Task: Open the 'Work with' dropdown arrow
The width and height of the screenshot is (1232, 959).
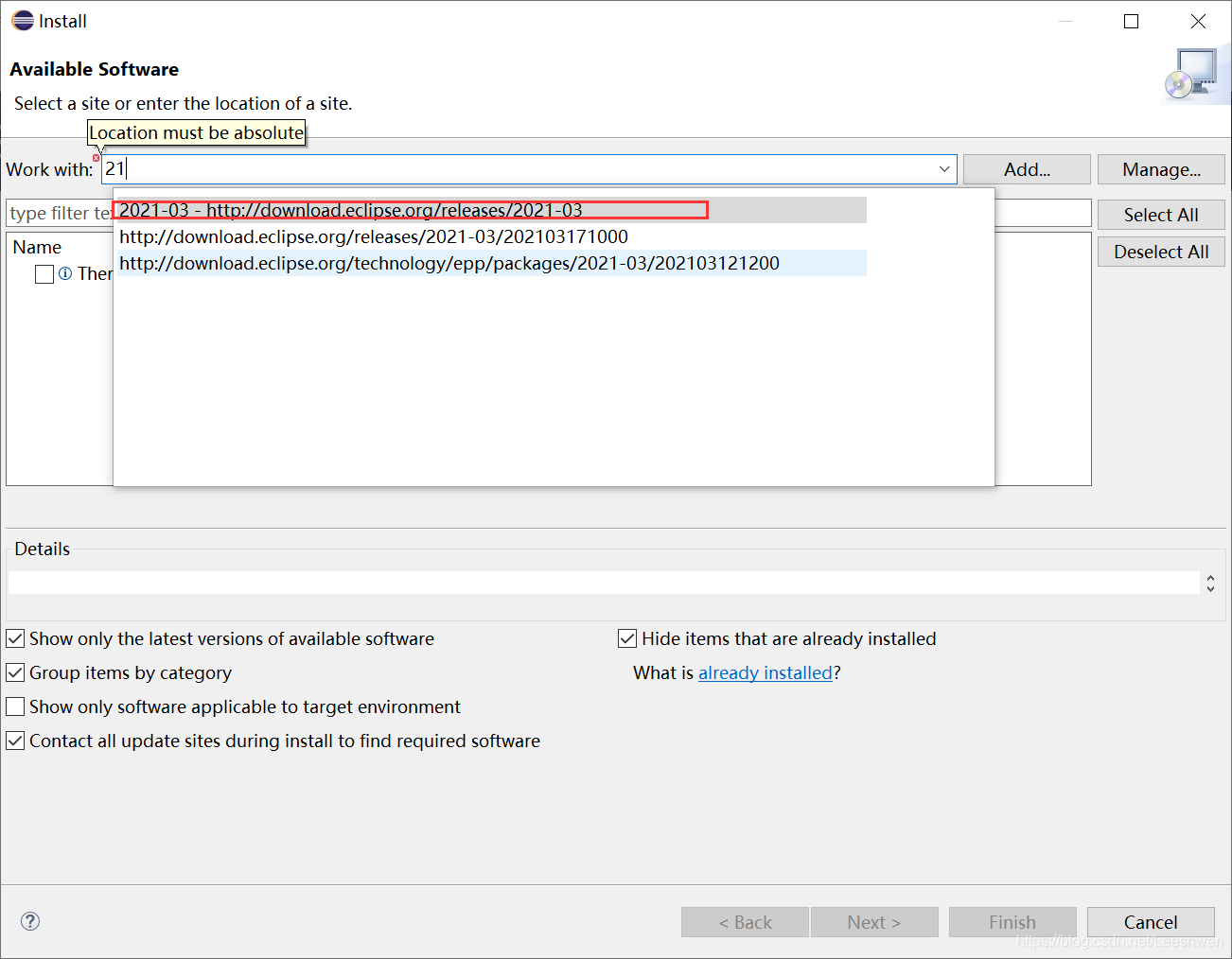Action: [943, 169]
